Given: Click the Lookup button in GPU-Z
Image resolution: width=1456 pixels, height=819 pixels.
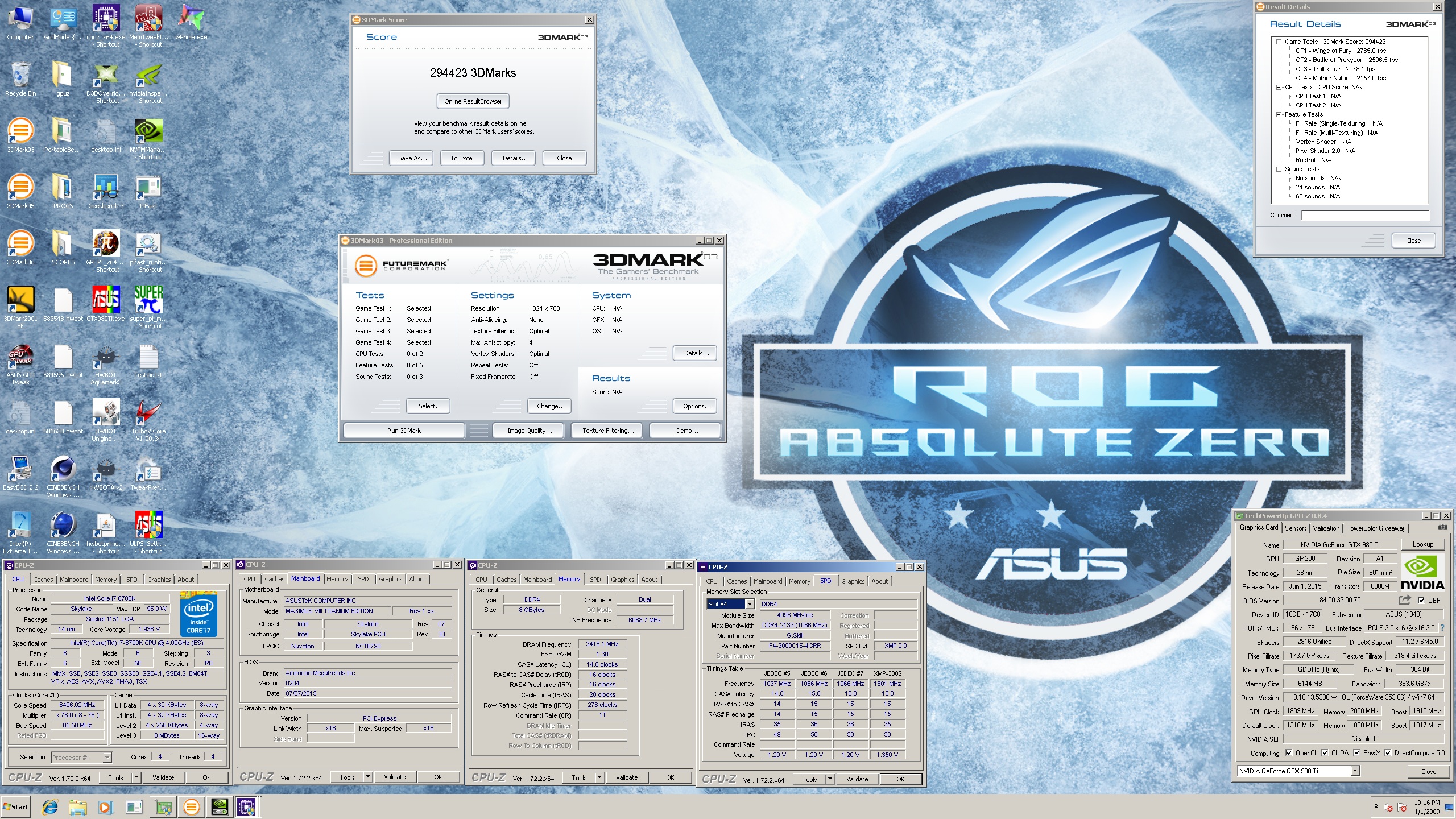Looking at the screenshot, I should [x=1423, y=544].
